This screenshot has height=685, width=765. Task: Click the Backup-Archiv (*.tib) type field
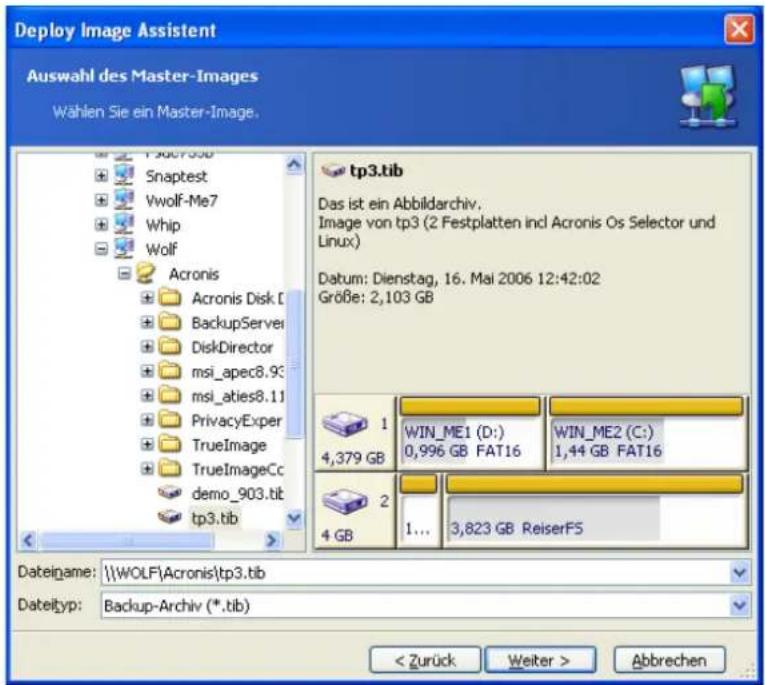416,605
